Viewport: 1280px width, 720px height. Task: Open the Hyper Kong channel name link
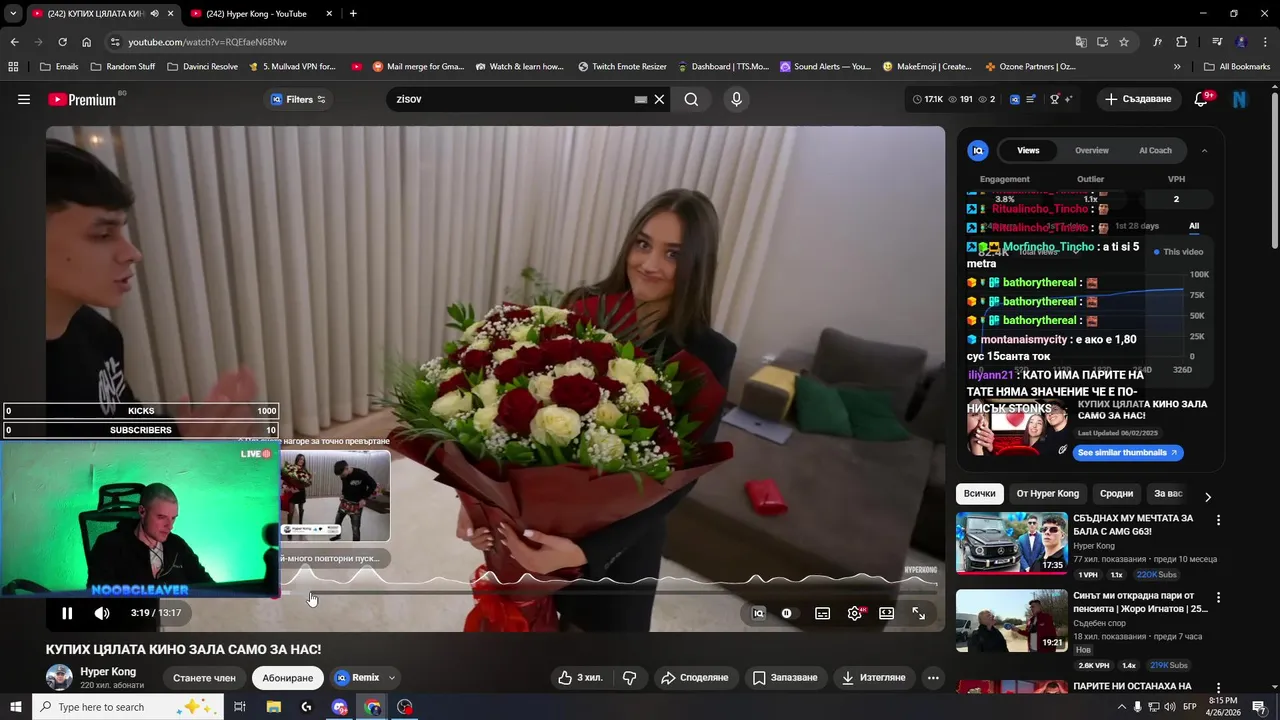(108, 672)
